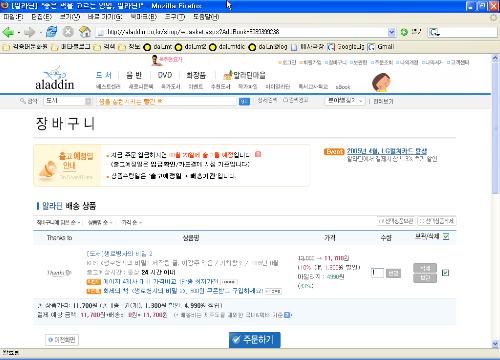The width and height of the screenshot is (500, 360).
Task: Open the 편집(E) menu
Action: 41,17
